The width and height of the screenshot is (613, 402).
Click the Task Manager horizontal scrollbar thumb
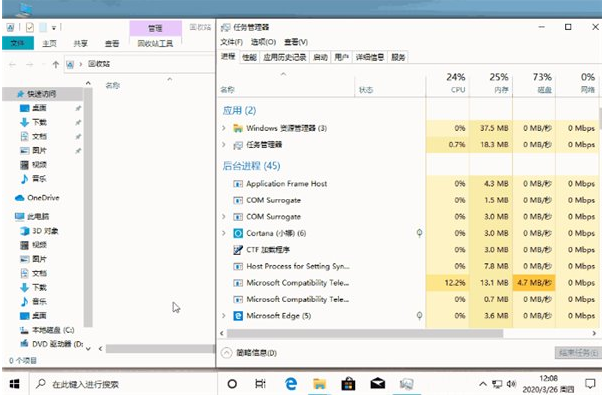(x=365, y=334)
